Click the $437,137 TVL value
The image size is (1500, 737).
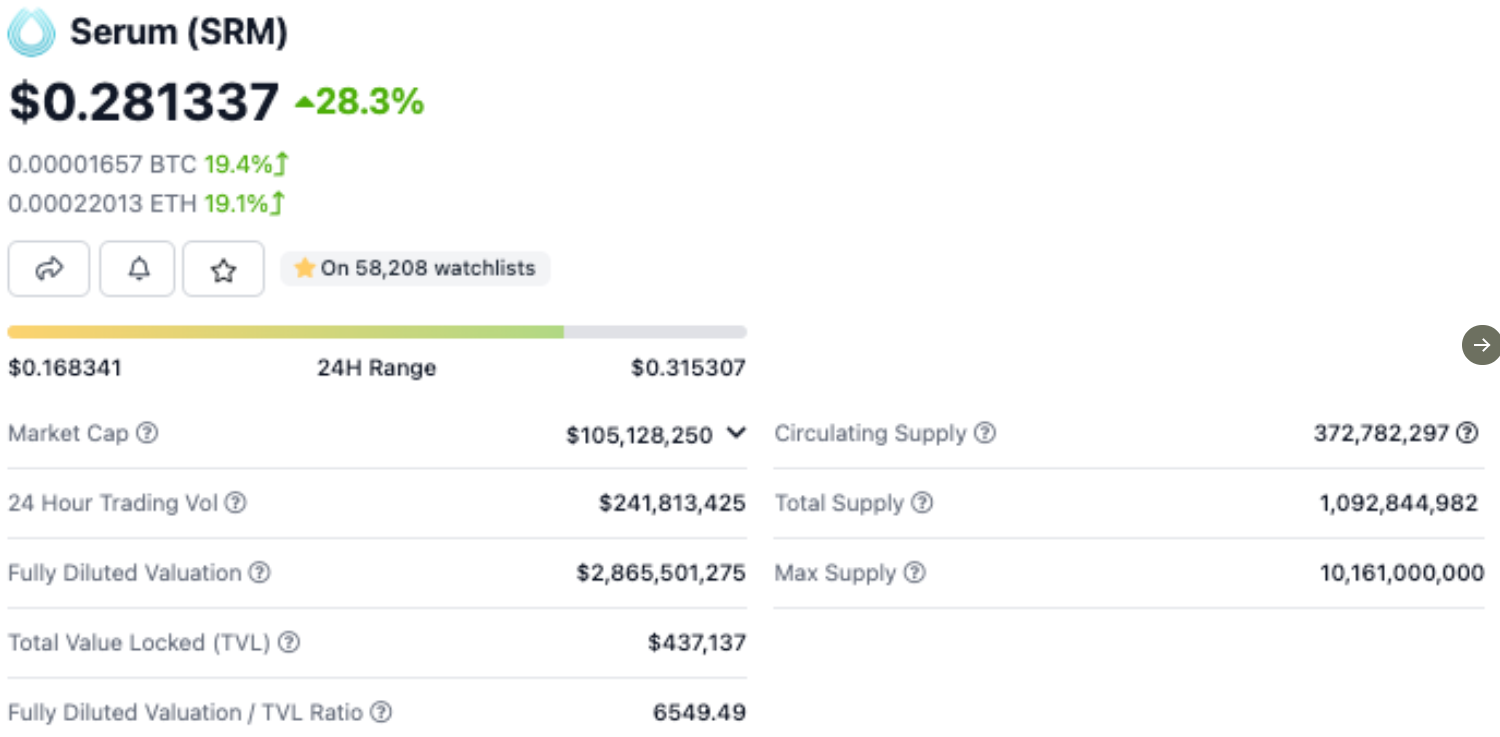[x=697, y=643]
